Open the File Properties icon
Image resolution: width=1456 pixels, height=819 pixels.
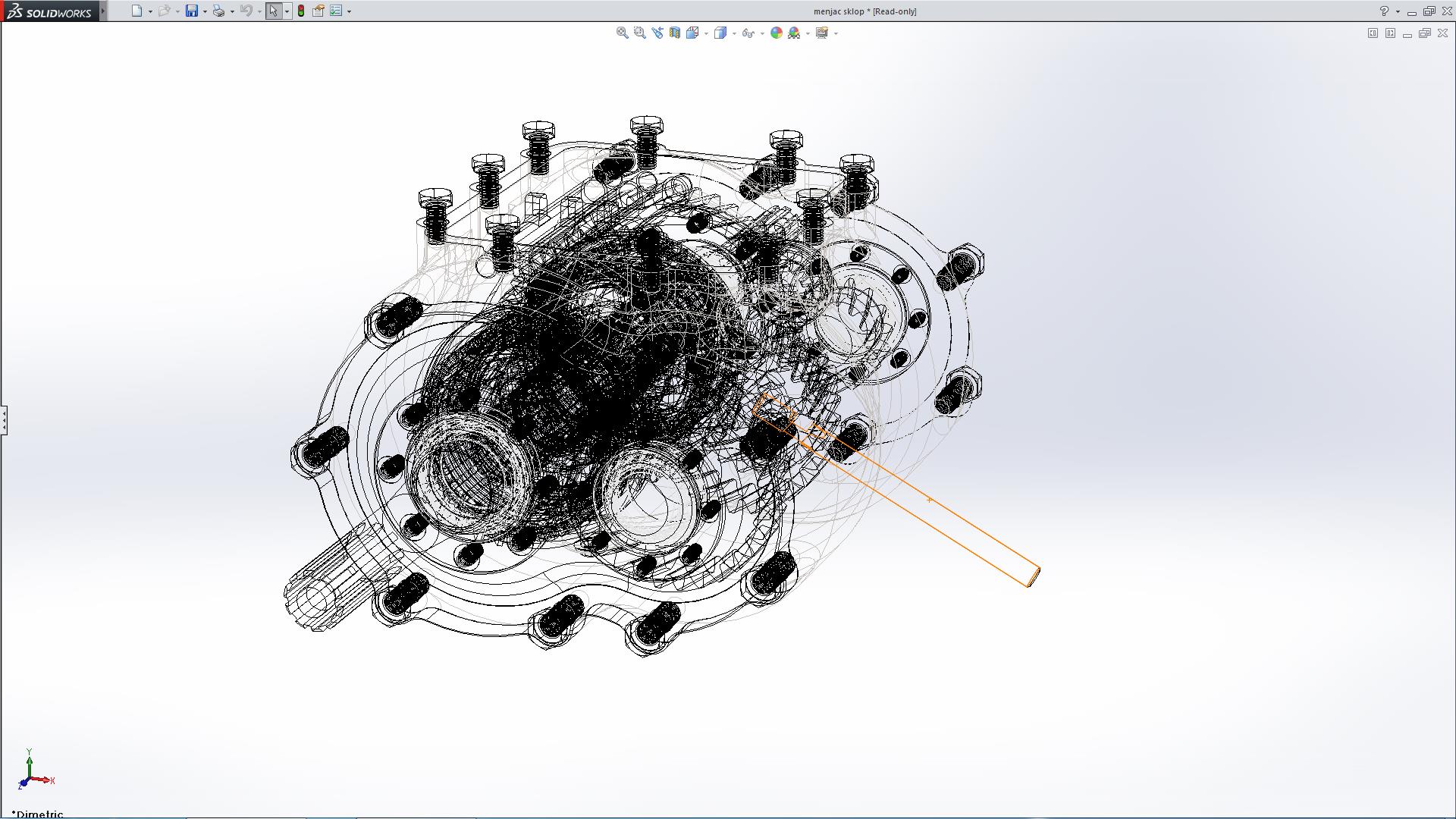click(x=318, y=11)
